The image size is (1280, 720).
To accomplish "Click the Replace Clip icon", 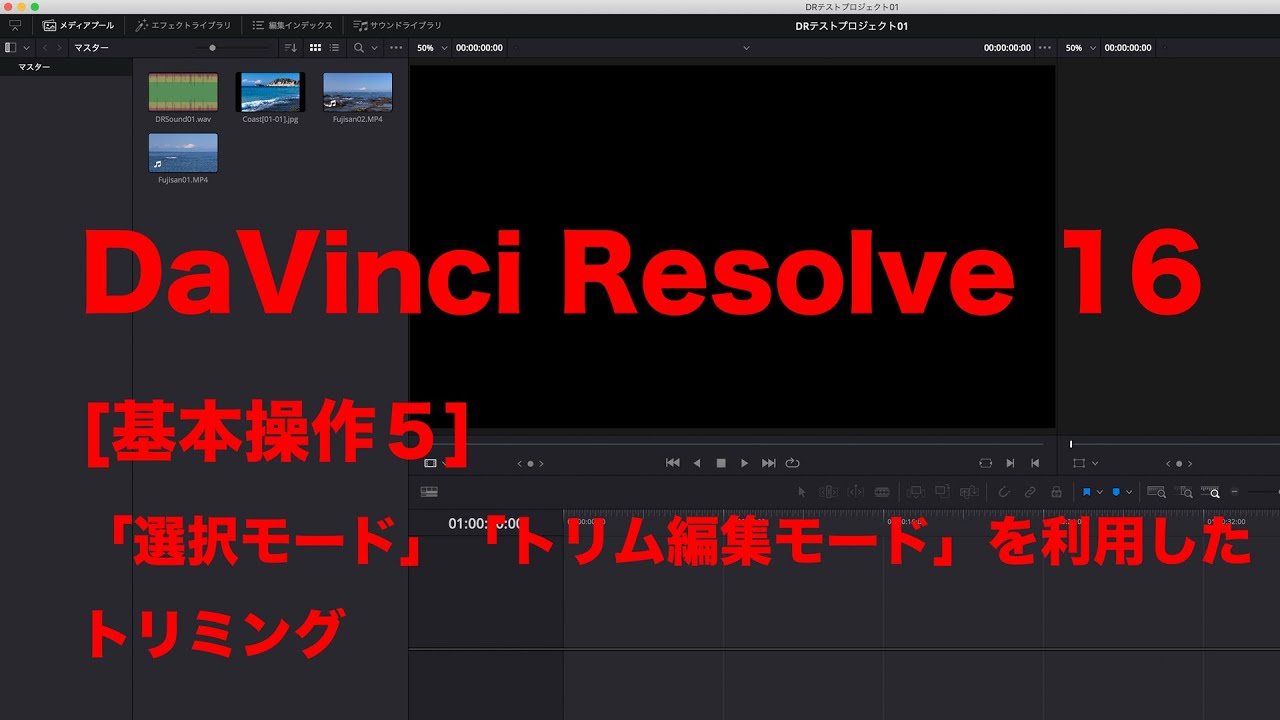I will [969, 492].
